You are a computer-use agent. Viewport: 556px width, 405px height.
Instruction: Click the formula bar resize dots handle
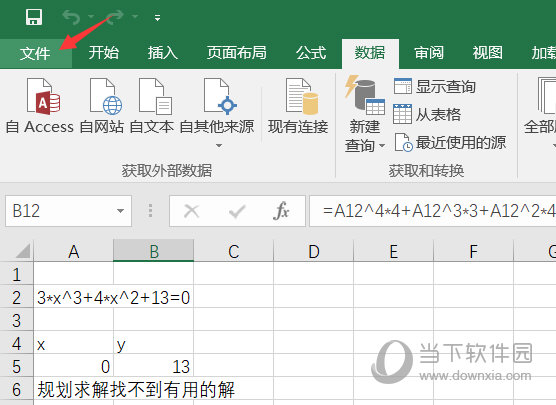point(150,211)
